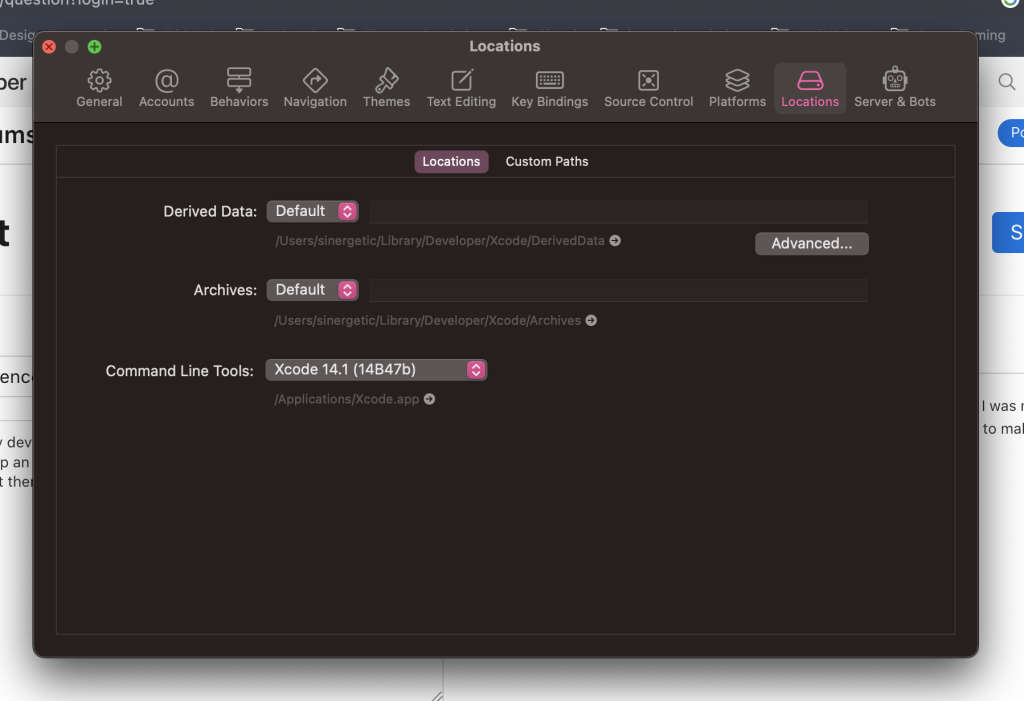Open the Text Editing preferences pane

tap(461, 88)
